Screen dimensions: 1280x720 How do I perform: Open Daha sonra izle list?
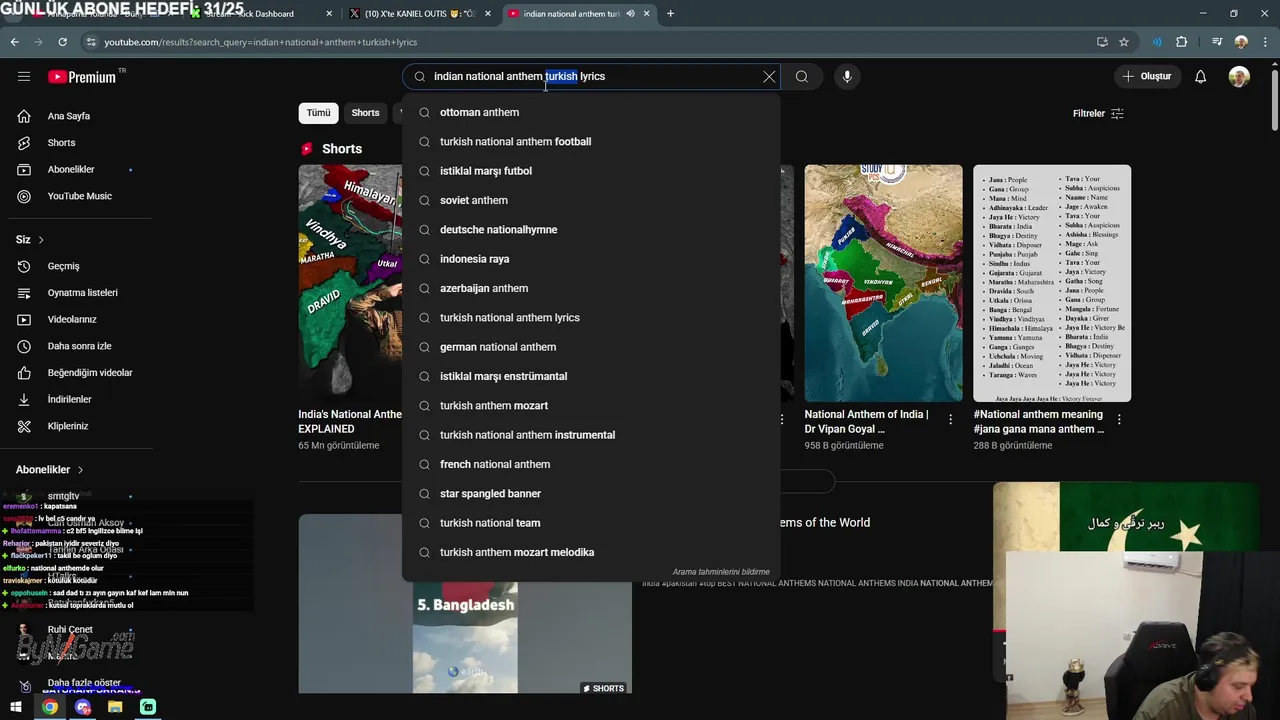point(77,346)
